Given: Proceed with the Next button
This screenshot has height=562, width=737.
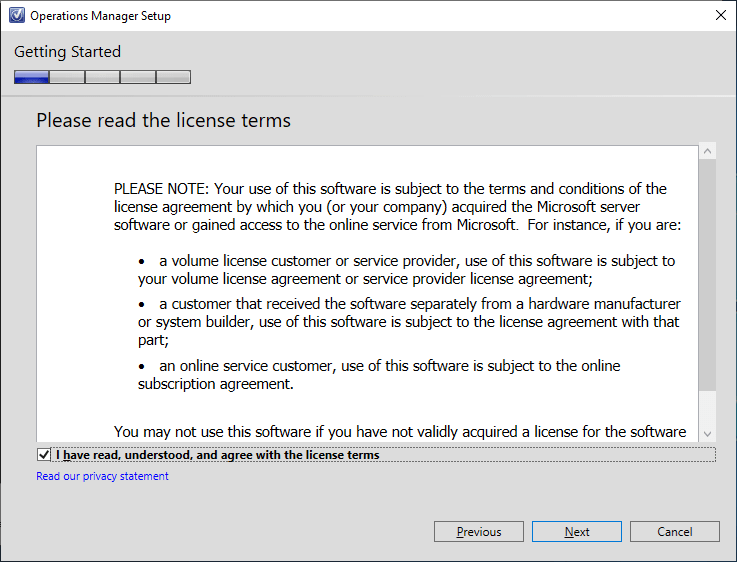Looking at the screenshot, I should tap(577, 532).
